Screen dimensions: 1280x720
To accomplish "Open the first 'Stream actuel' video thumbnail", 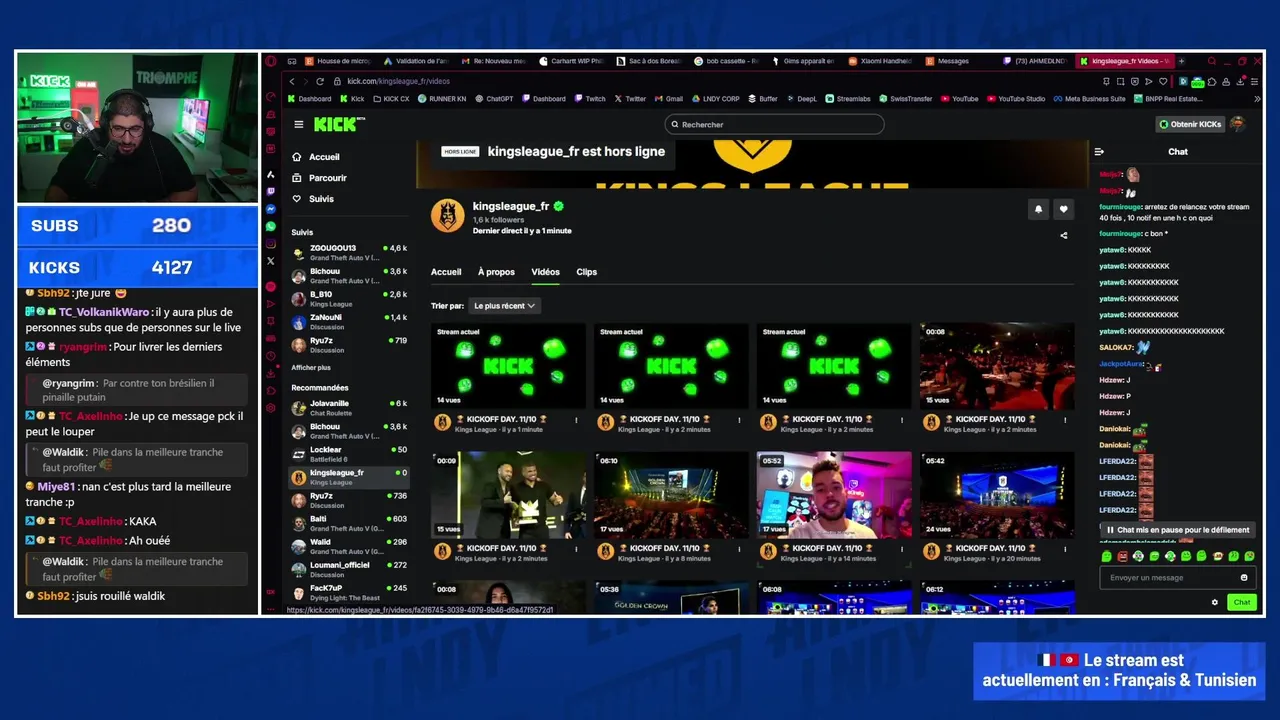I will coord(508,365).
